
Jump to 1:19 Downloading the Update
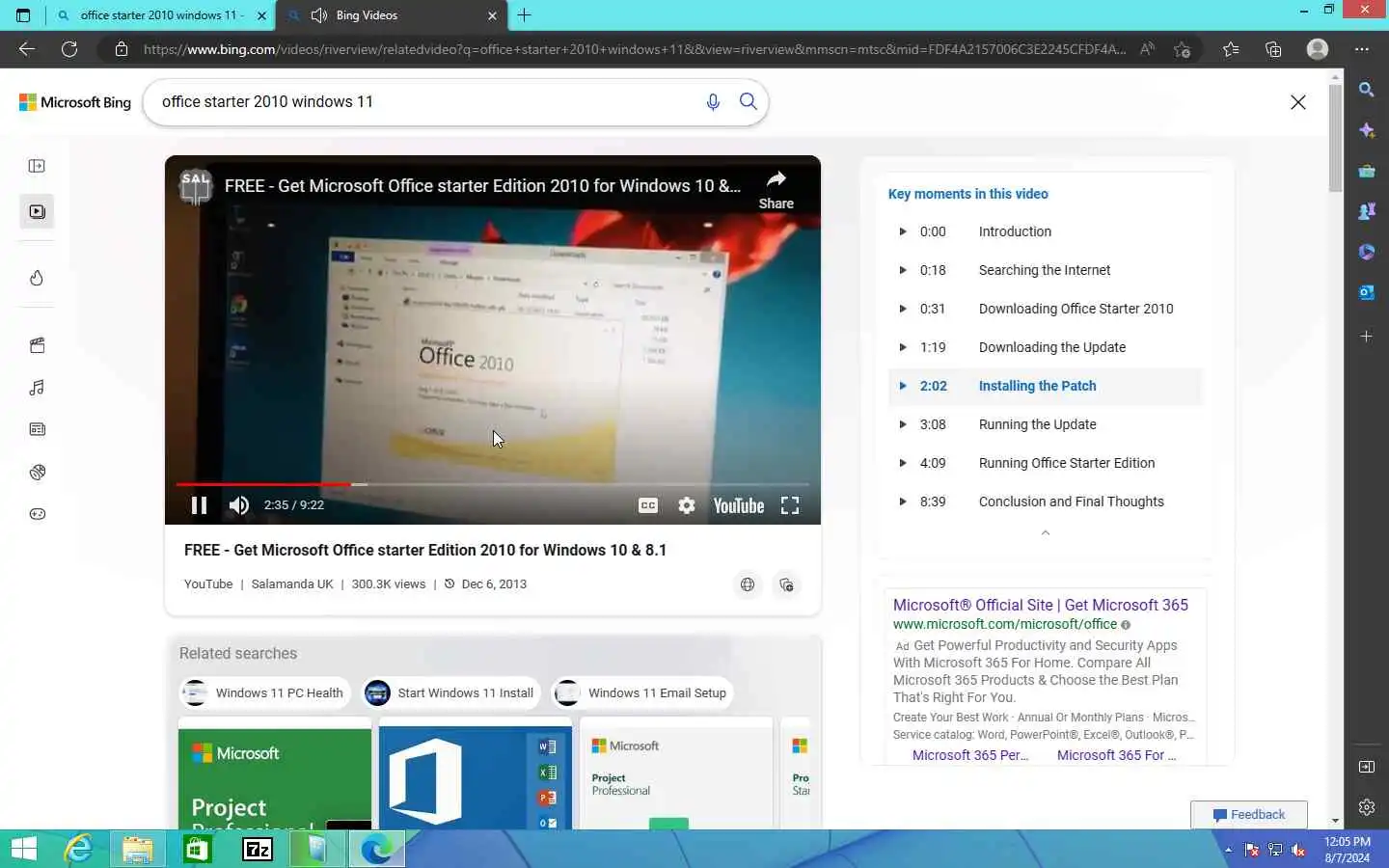[1045, 347]
